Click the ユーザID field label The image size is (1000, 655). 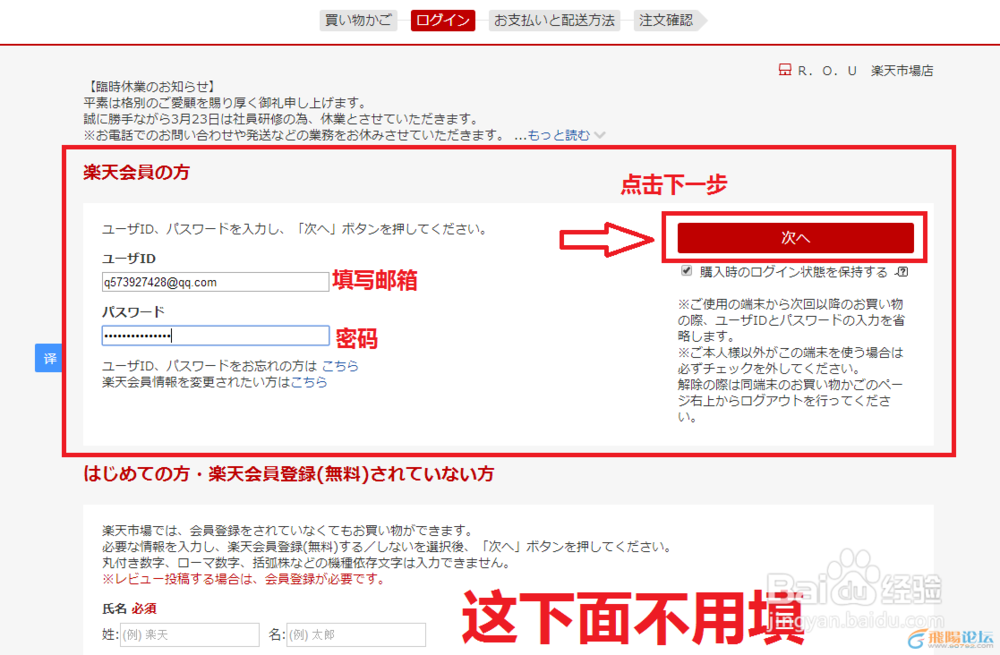coord(129,258)
